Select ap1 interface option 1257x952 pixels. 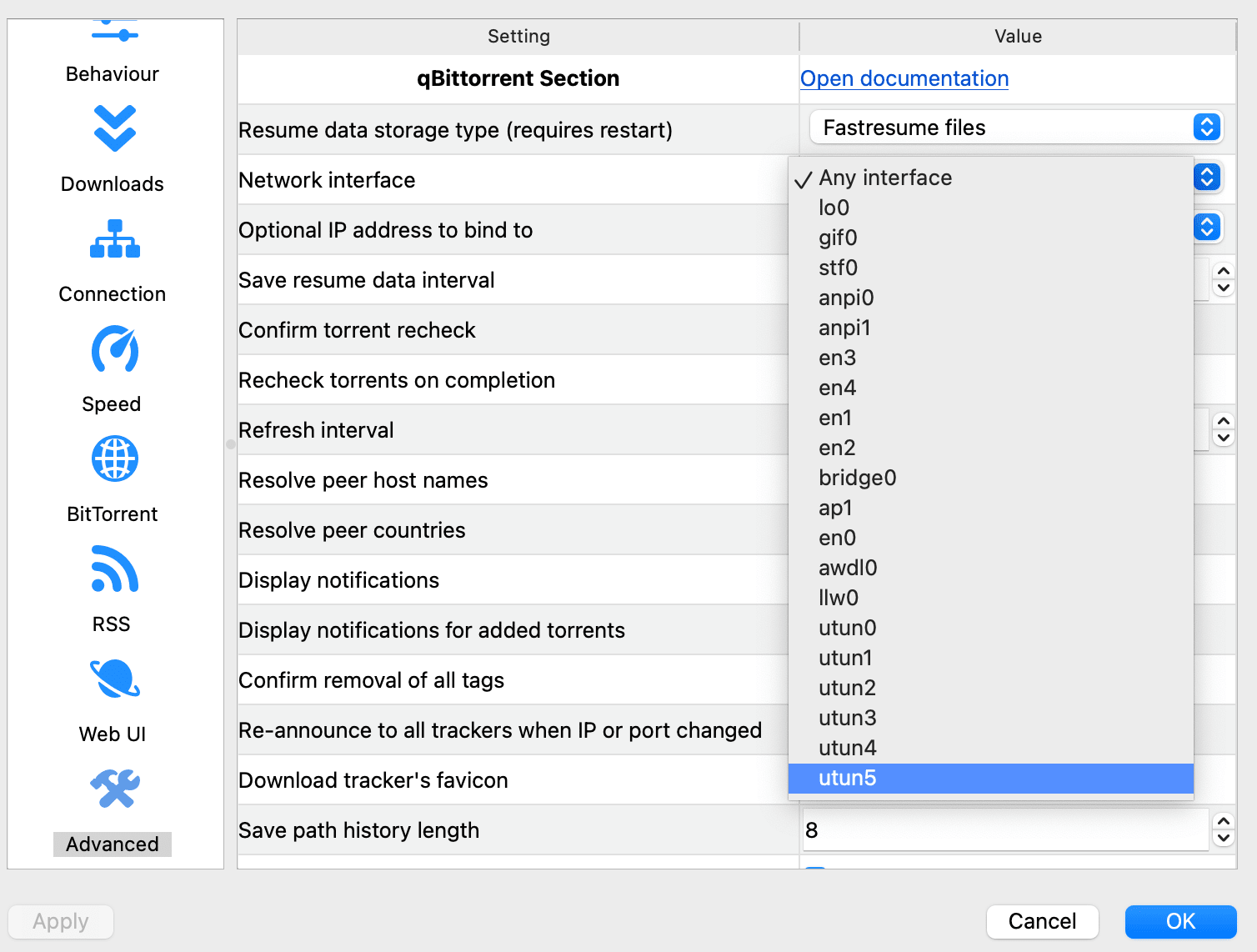pos(991,508)
